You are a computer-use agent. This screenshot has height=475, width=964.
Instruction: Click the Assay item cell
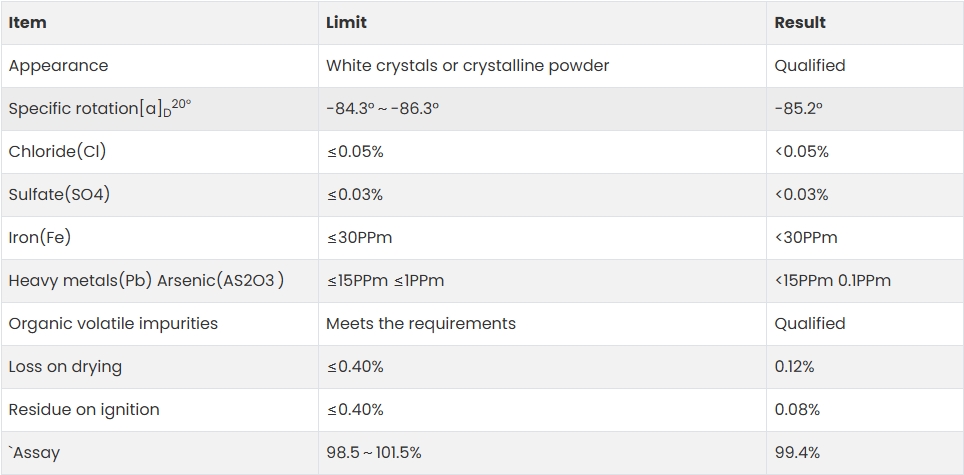pyautogui.click(x=160, y=453)
